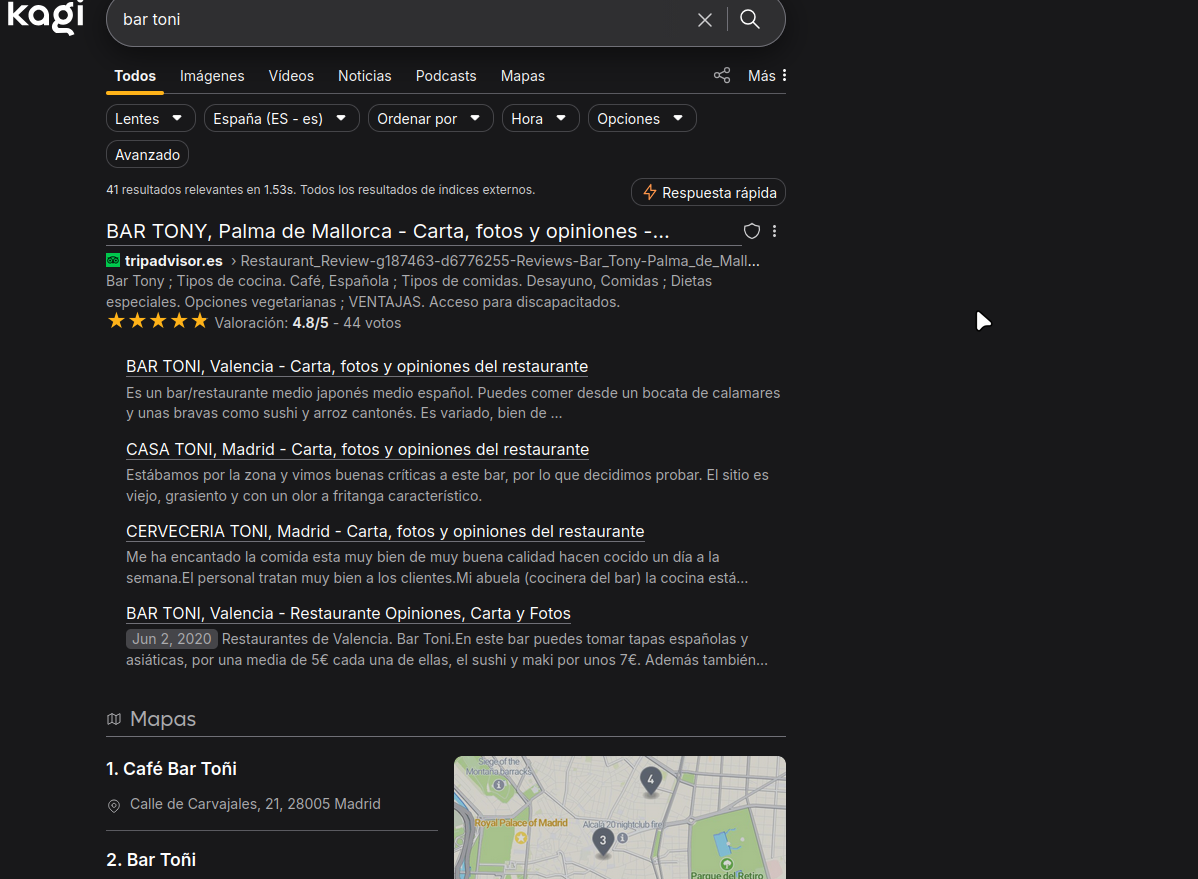Open BAR TONI, Valencia - Restaurante Opiniones link
This screenshot has height=879, width=1198.
[348, 613]
